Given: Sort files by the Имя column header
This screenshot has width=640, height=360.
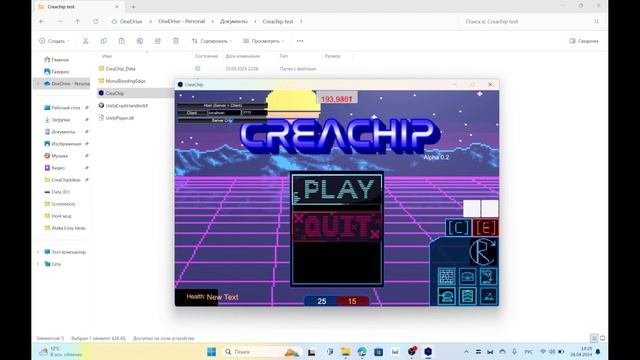Looking at the screenshot, I should click(107, 56).
